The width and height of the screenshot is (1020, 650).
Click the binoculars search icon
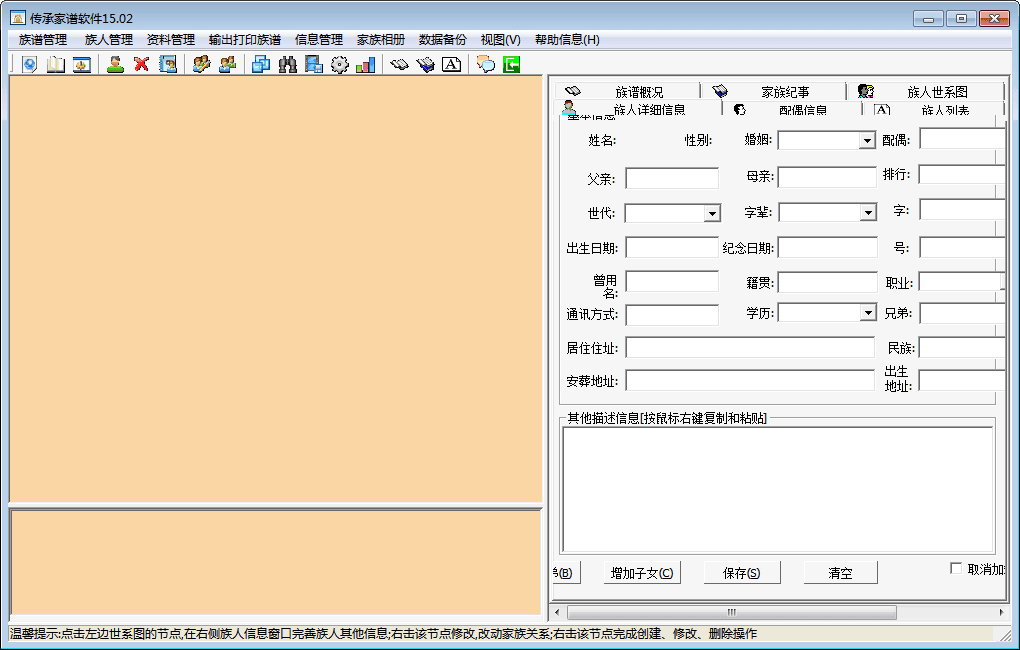tap(288, 64)
